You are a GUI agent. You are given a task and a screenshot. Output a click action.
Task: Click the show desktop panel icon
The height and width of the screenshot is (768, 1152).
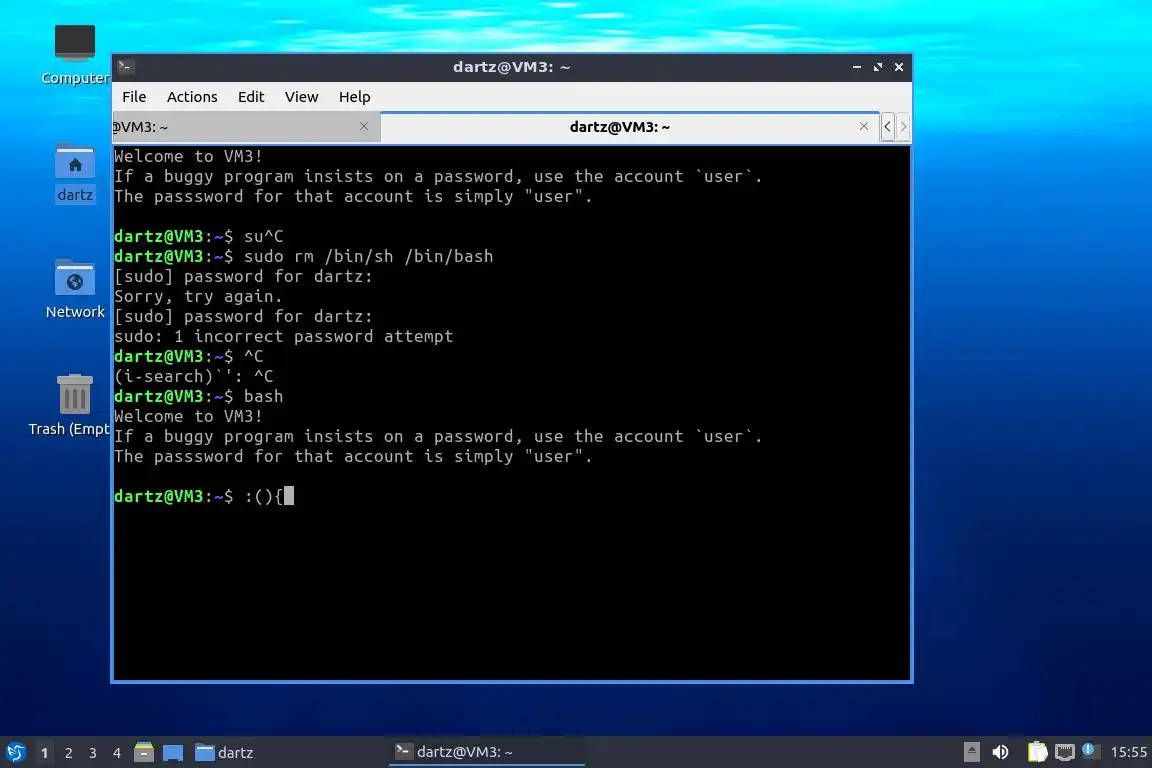pyautogui.click(x=173, y=752)
